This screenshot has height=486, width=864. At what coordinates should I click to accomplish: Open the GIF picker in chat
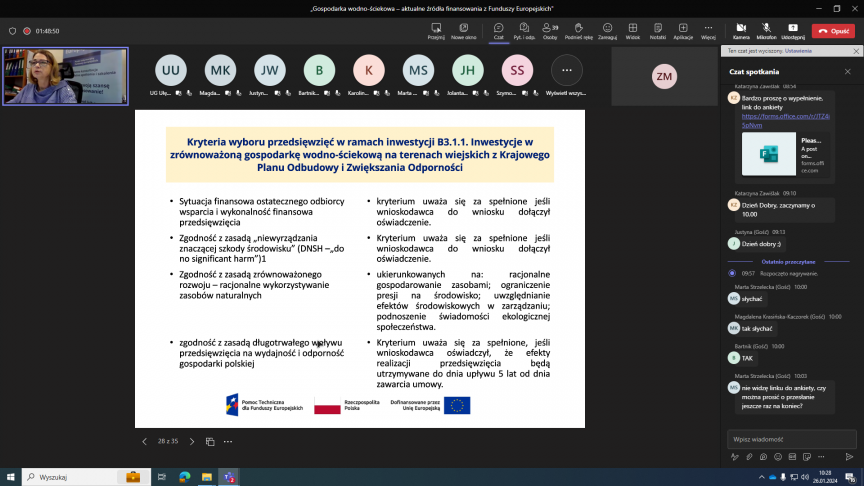tap(792, 457)
